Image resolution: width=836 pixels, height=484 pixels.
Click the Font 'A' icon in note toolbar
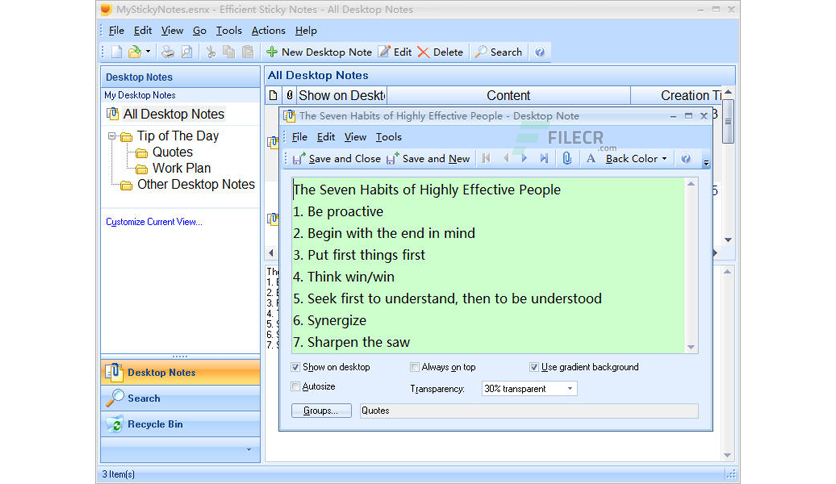[591, 158]
